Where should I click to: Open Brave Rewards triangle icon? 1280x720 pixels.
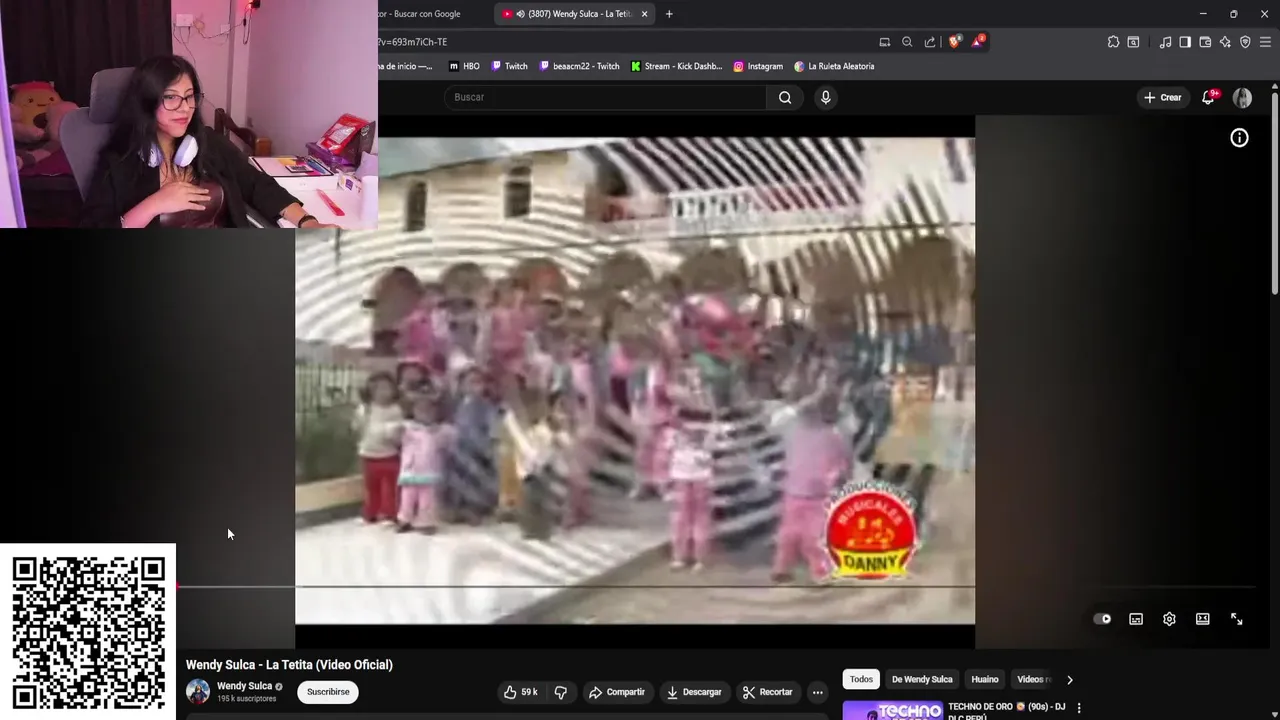coord(977,42)
